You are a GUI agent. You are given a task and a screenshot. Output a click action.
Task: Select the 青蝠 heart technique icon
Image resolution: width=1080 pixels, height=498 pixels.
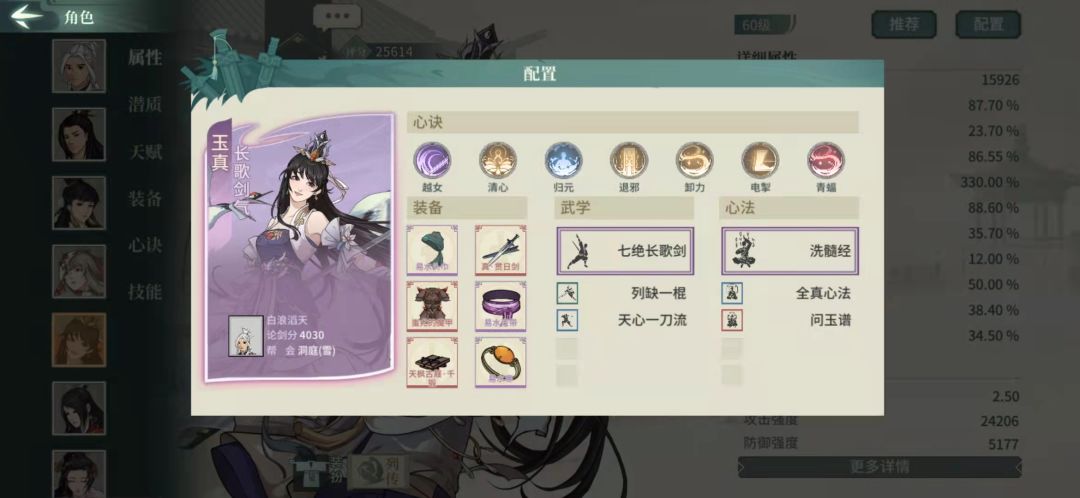coord(826,160)
